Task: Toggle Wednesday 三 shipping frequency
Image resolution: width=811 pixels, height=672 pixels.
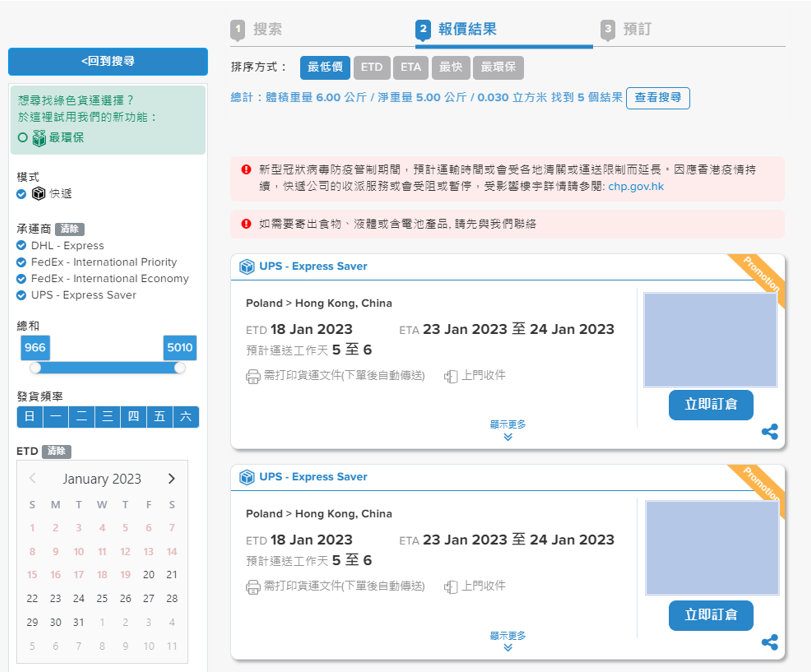Action: pos(108,416)
